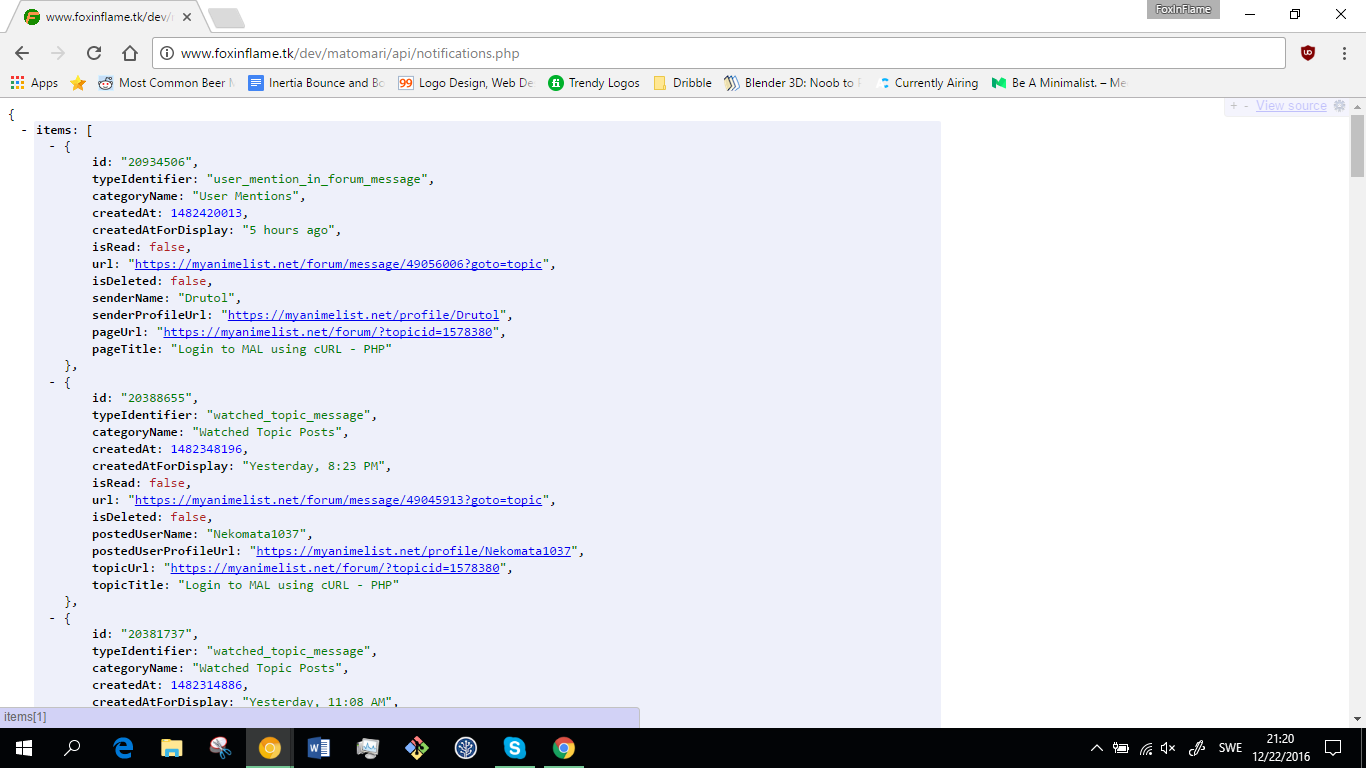Click the View source link

click(1291, 106)
